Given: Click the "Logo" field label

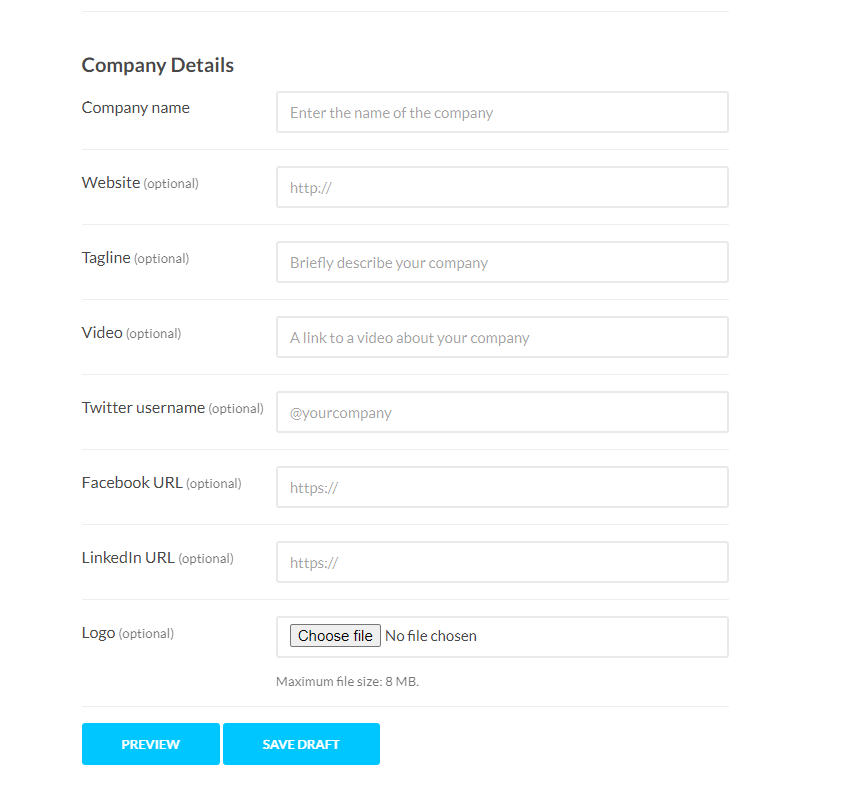Looking at the screenshot, I should [99, 633].
